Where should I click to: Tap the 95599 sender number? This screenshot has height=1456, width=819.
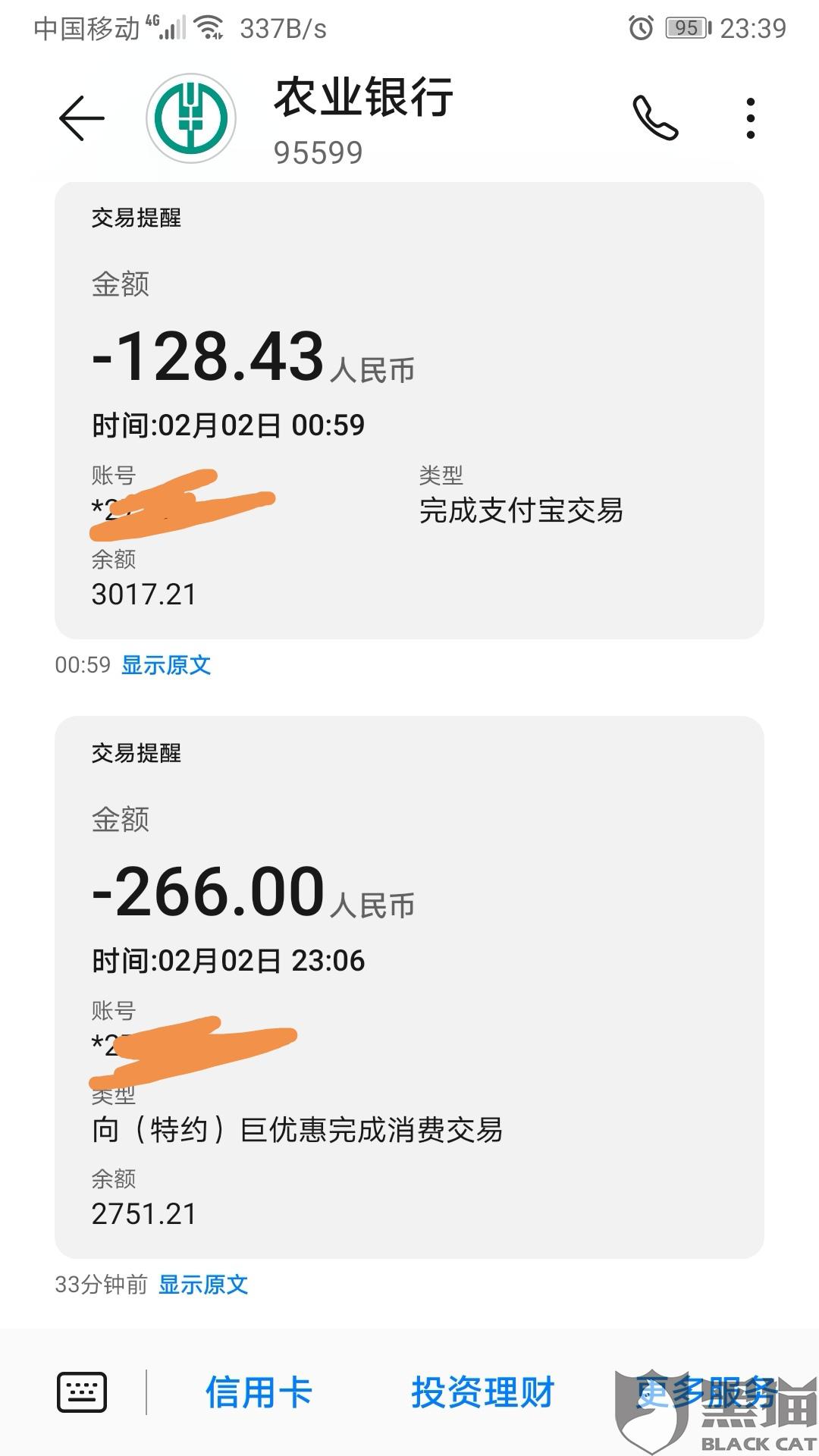[318, 153]
